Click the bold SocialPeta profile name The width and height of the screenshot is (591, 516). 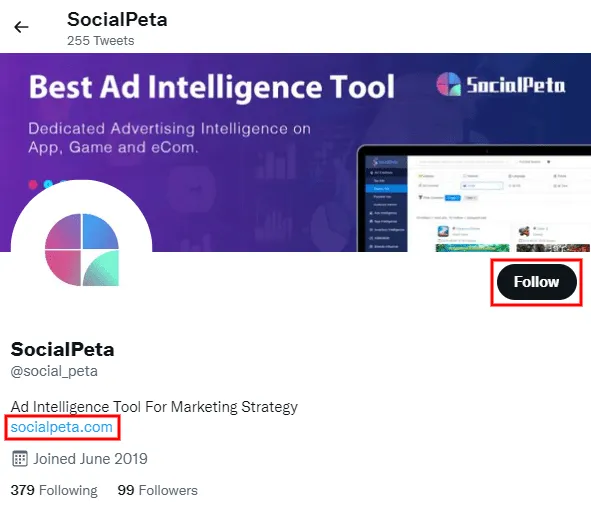tap(63, 349)
